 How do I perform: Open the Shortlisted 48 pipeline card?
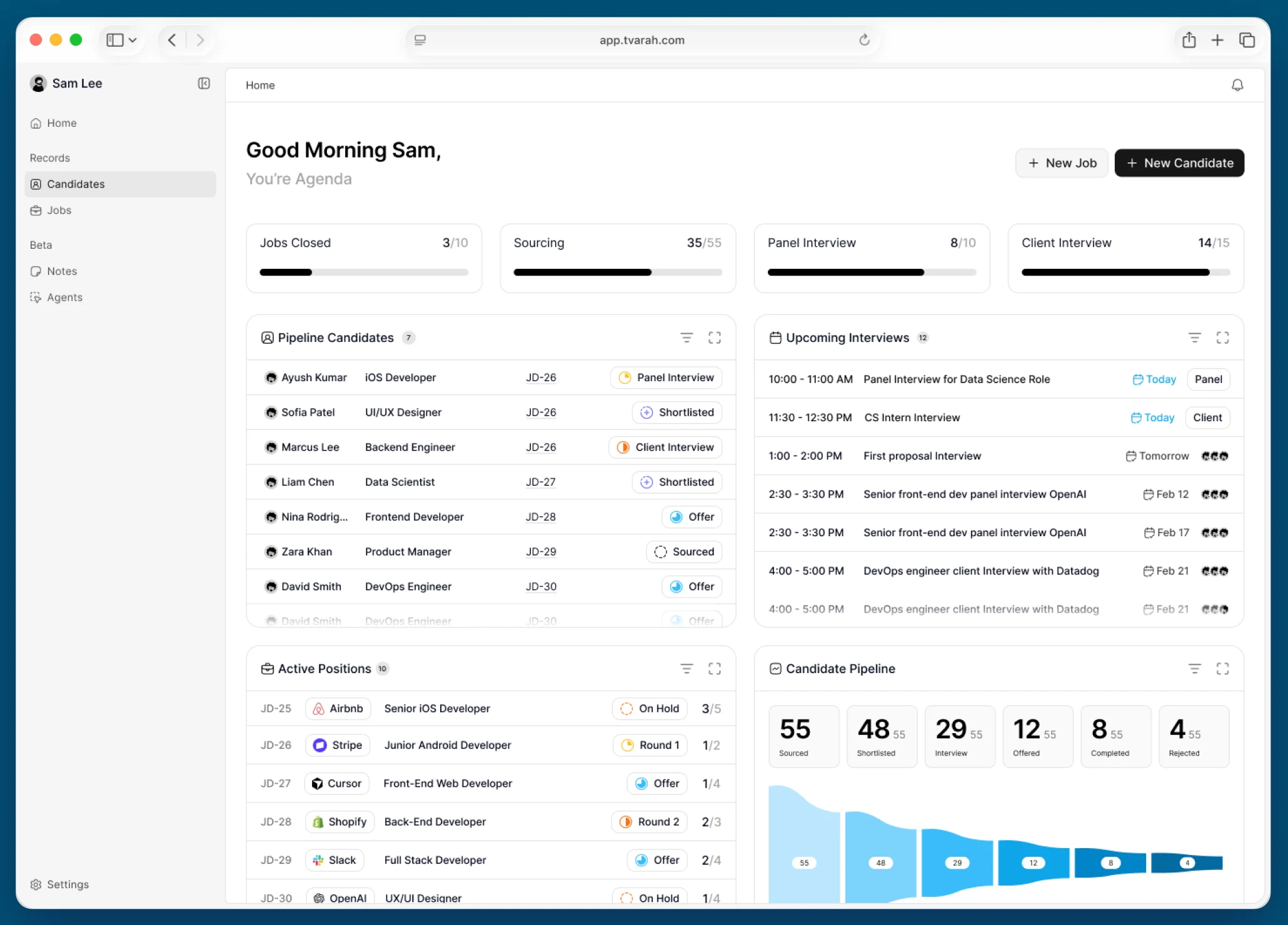[882, 737]
